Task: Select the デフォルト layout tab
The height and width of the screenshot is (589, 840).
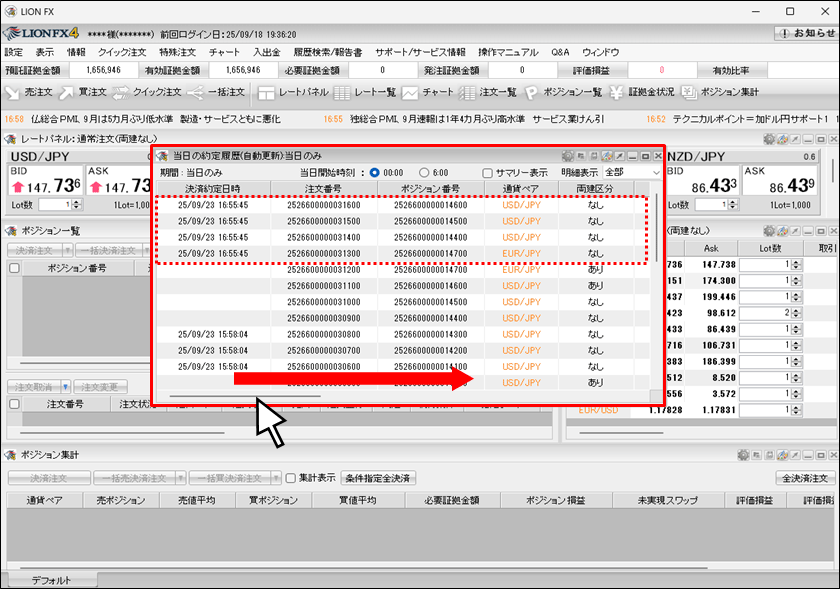Action: pyautogui.click(x=51, y=580)
